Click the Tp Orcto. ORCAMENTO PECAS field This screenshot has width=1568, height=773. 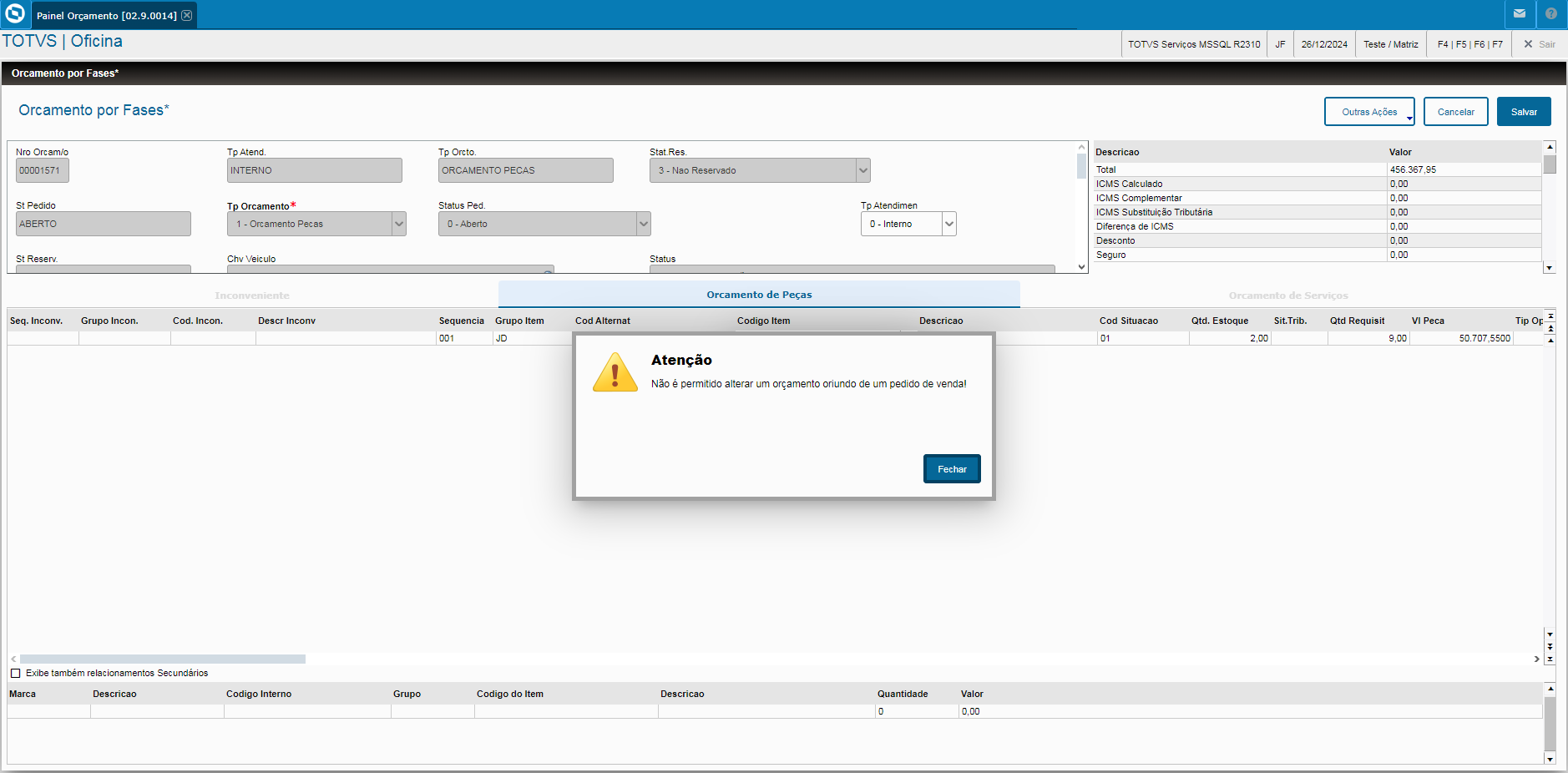tap(526, 170)
